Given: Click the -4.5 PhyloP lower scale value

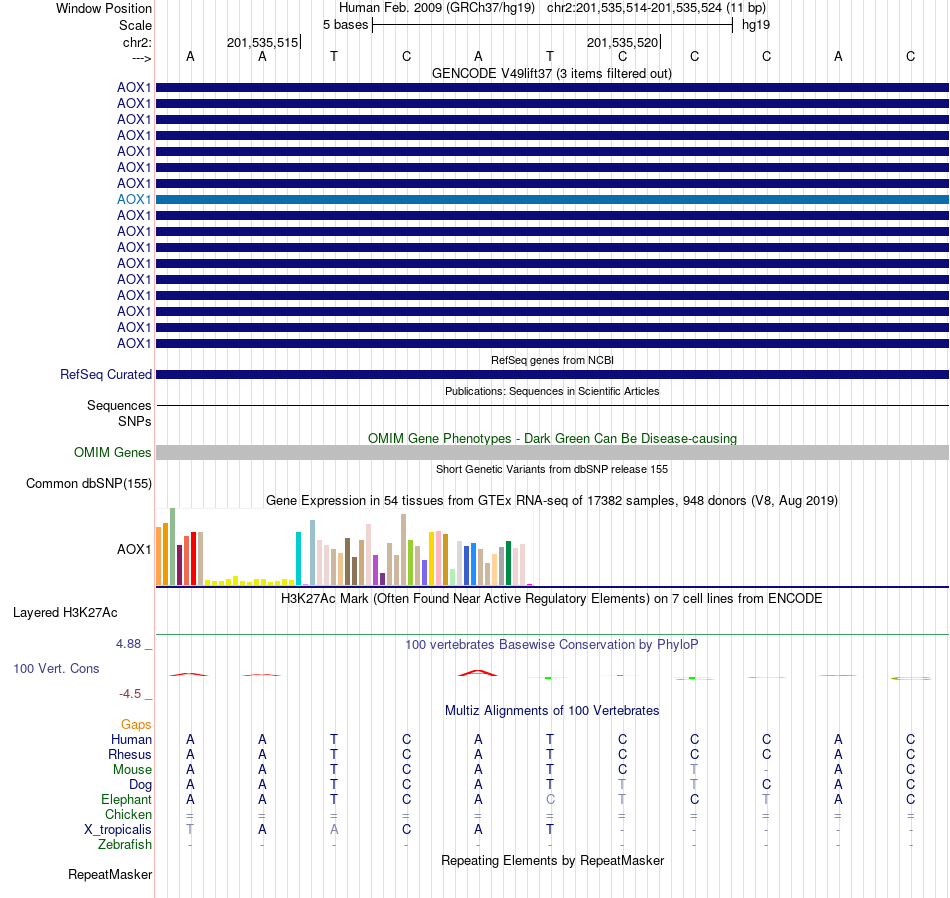Looking at the screenshot, I should coord(130,694).
